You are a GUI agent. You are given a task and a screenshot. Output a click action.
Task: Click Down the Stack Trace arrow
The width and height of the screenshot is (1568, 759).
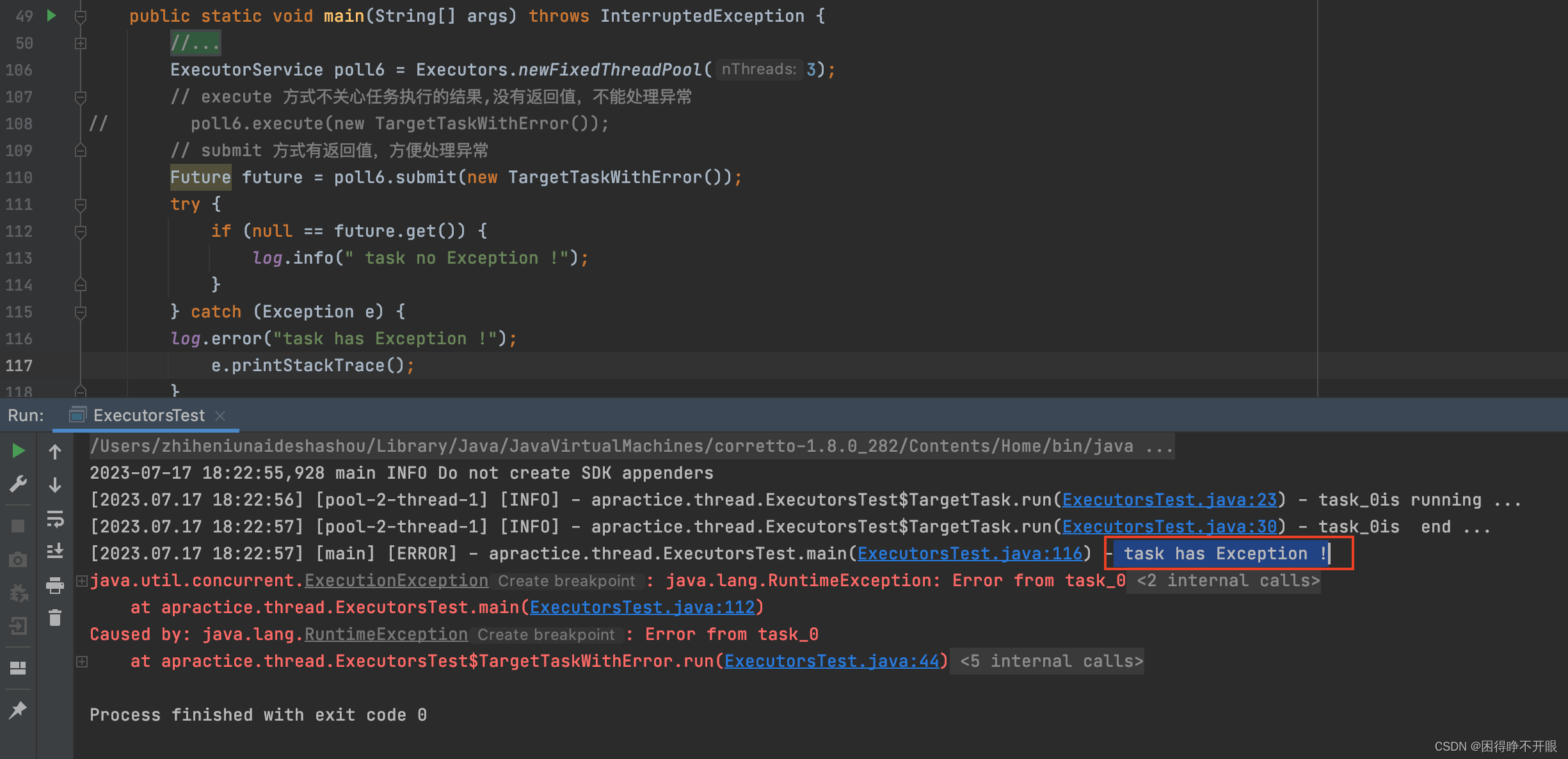click(x=55, y=485)
